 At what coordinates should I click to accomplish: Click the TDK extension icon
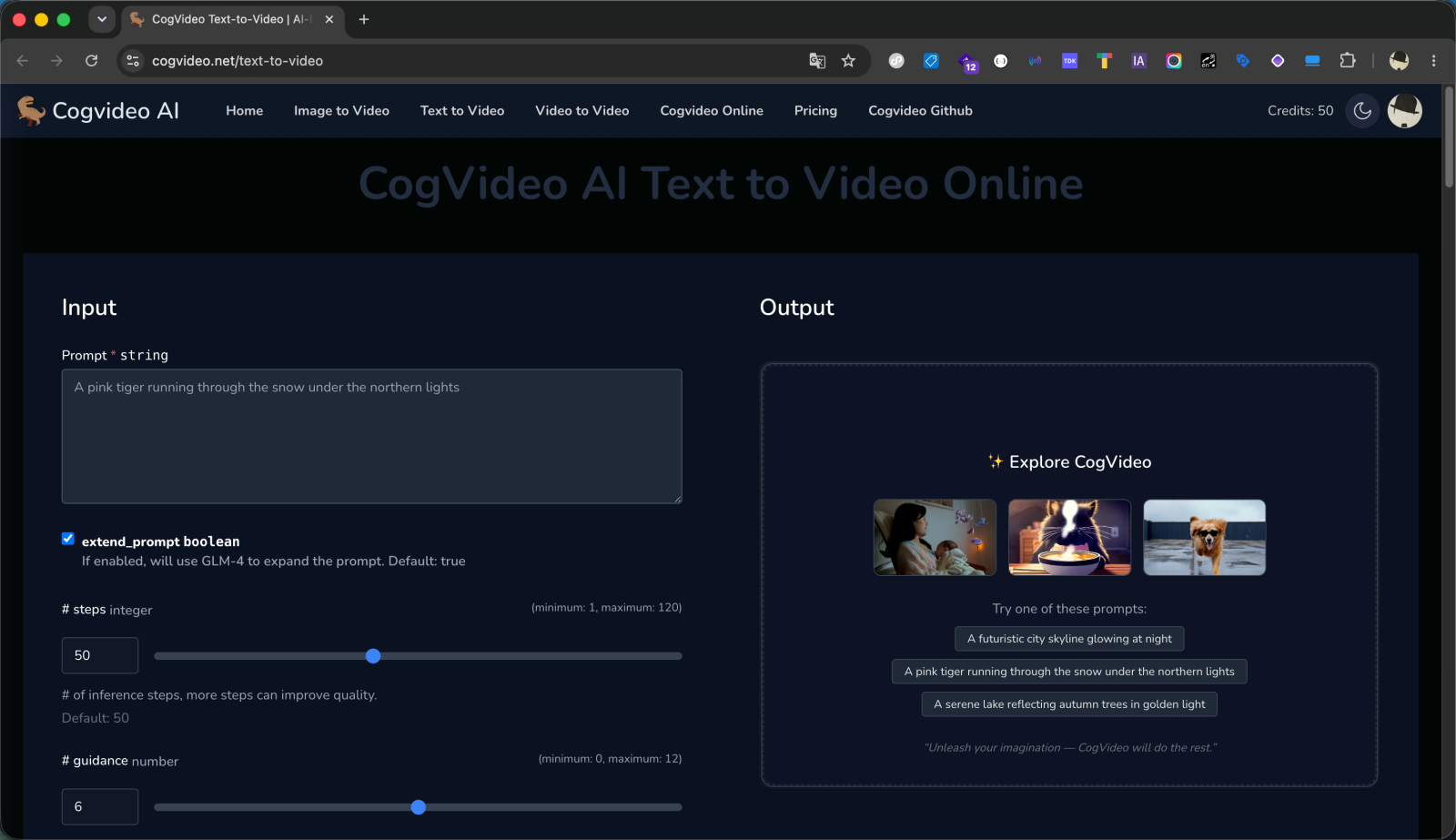[1069, 61]
